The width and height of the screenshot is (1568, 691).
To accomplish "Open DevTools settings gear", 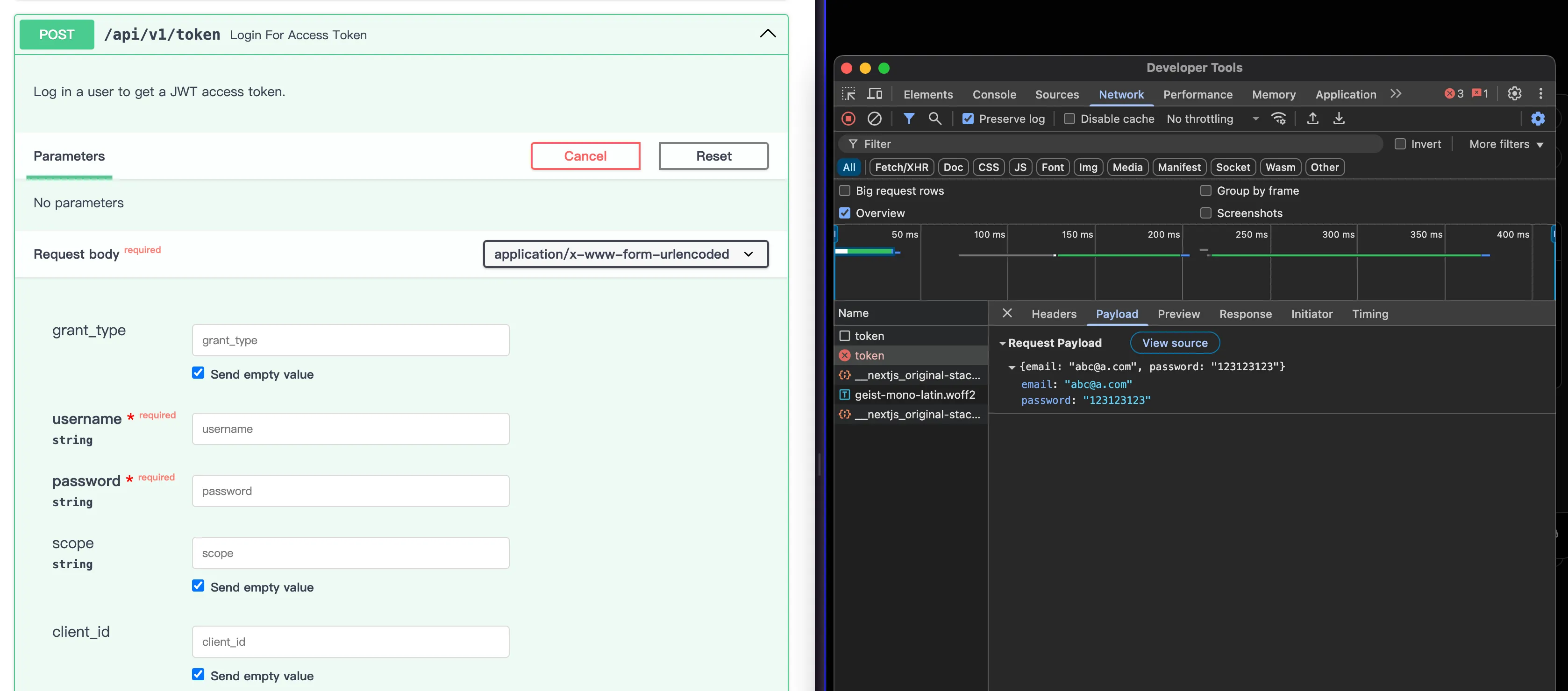I will click(x=1514, y=94).
